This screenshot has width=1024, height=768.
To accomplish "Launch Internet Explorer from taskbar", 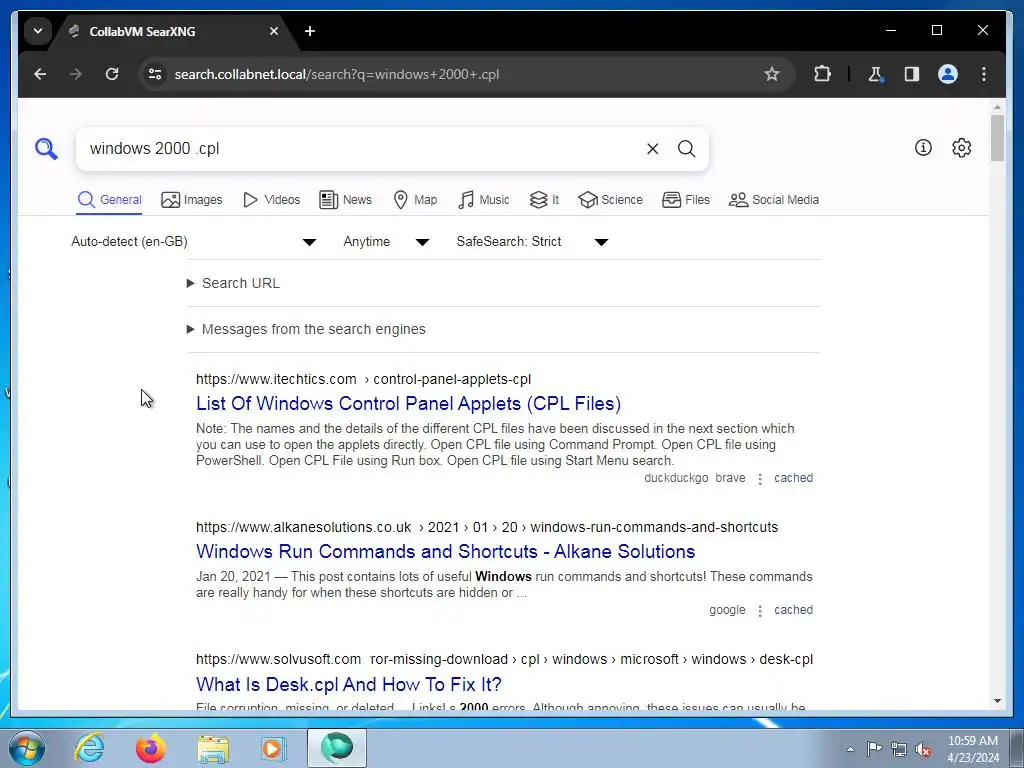I will coord(89,748).
